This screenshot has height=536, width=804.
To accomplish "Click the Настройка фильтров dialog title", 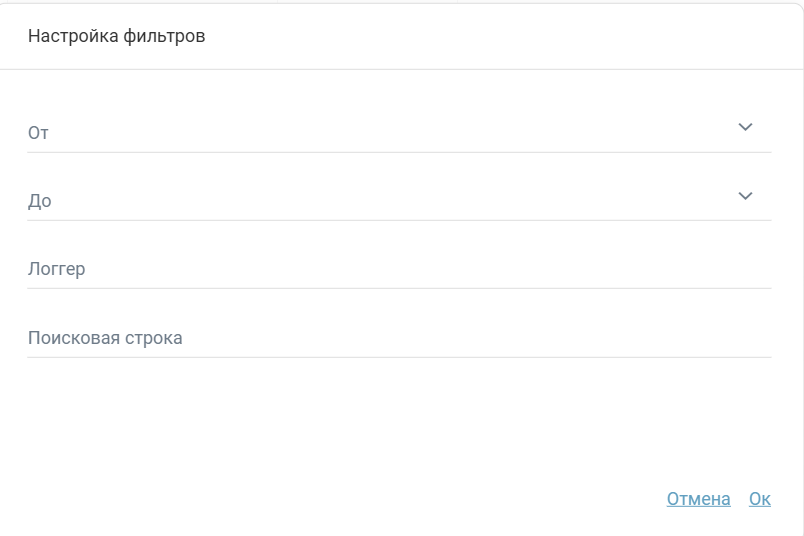I will point(117,36).
